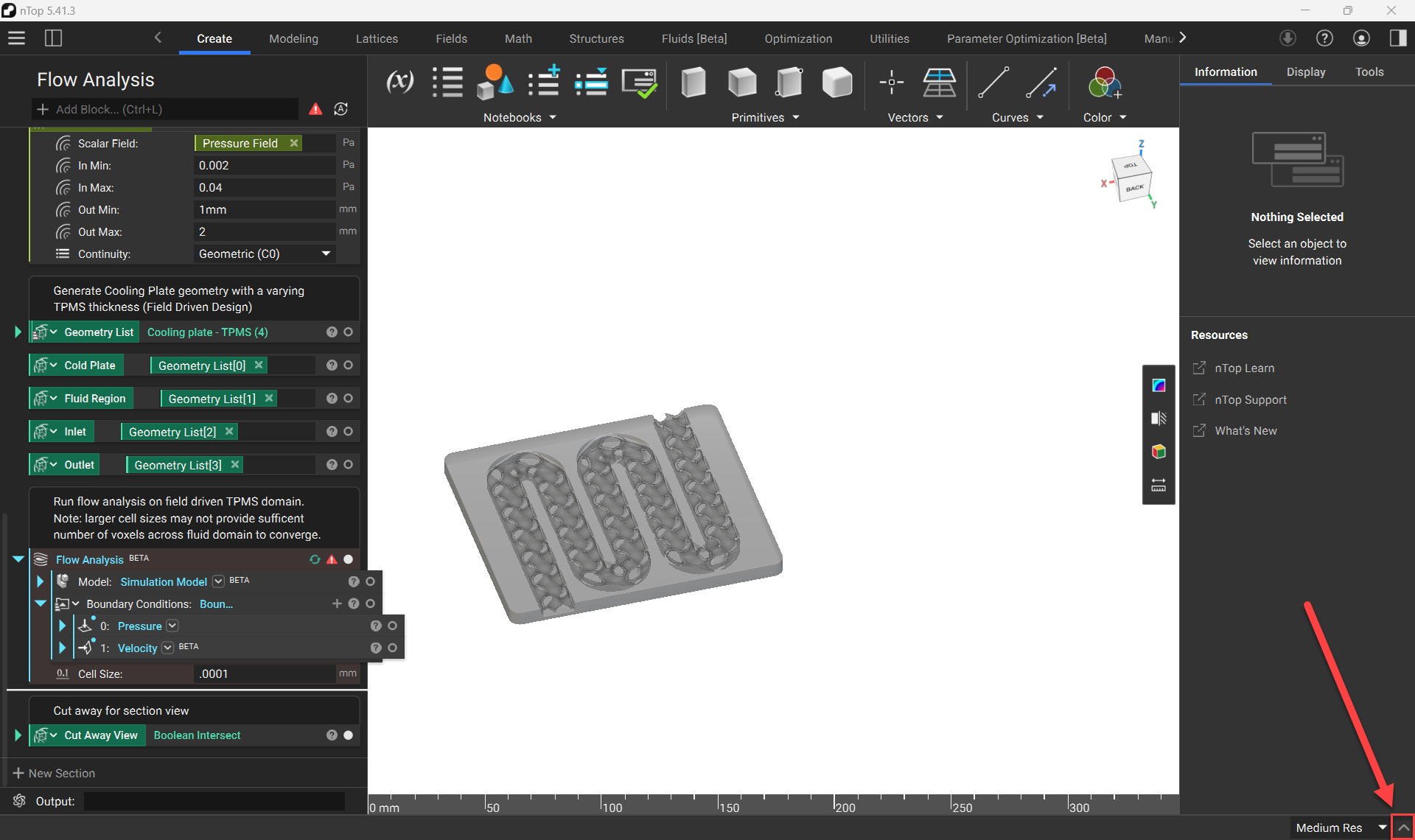
Task: Click the section cut viewer icon
Action: tap(1159, 419)
